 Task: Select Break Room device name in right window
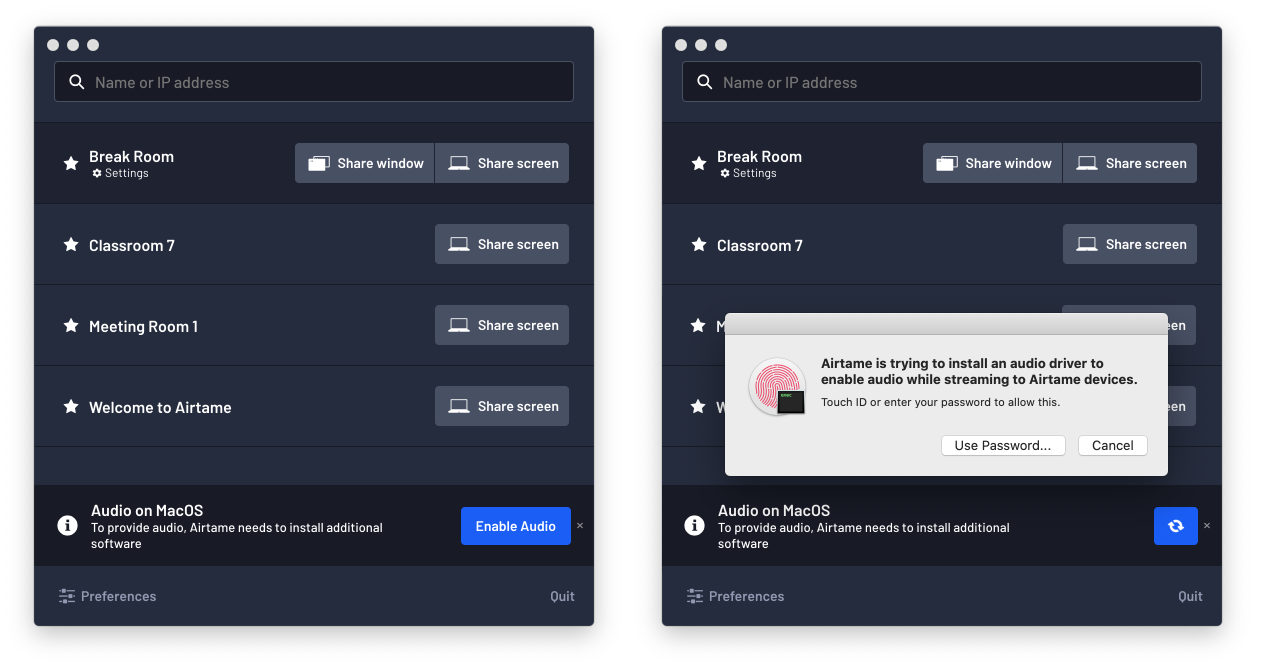(759, 156)
